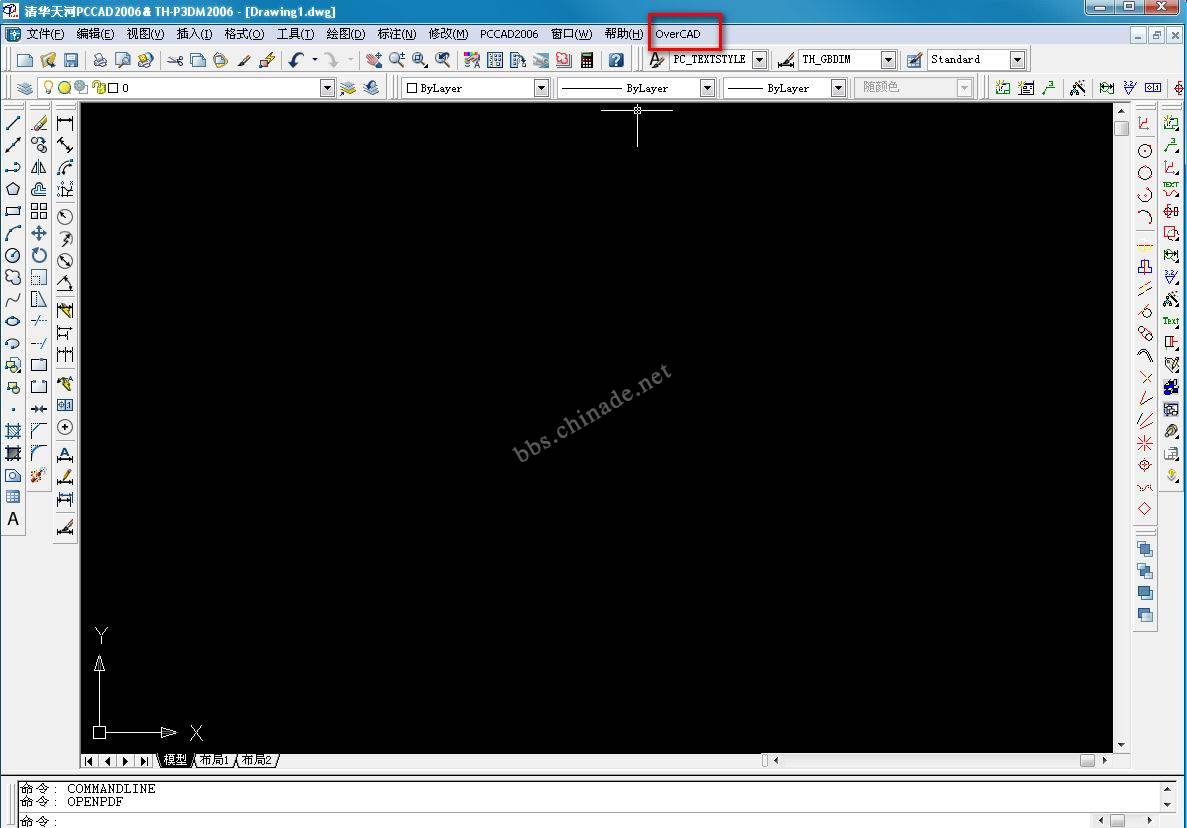Click the Cut (scissors) icon
The image size is (1187, 828).
175,60
